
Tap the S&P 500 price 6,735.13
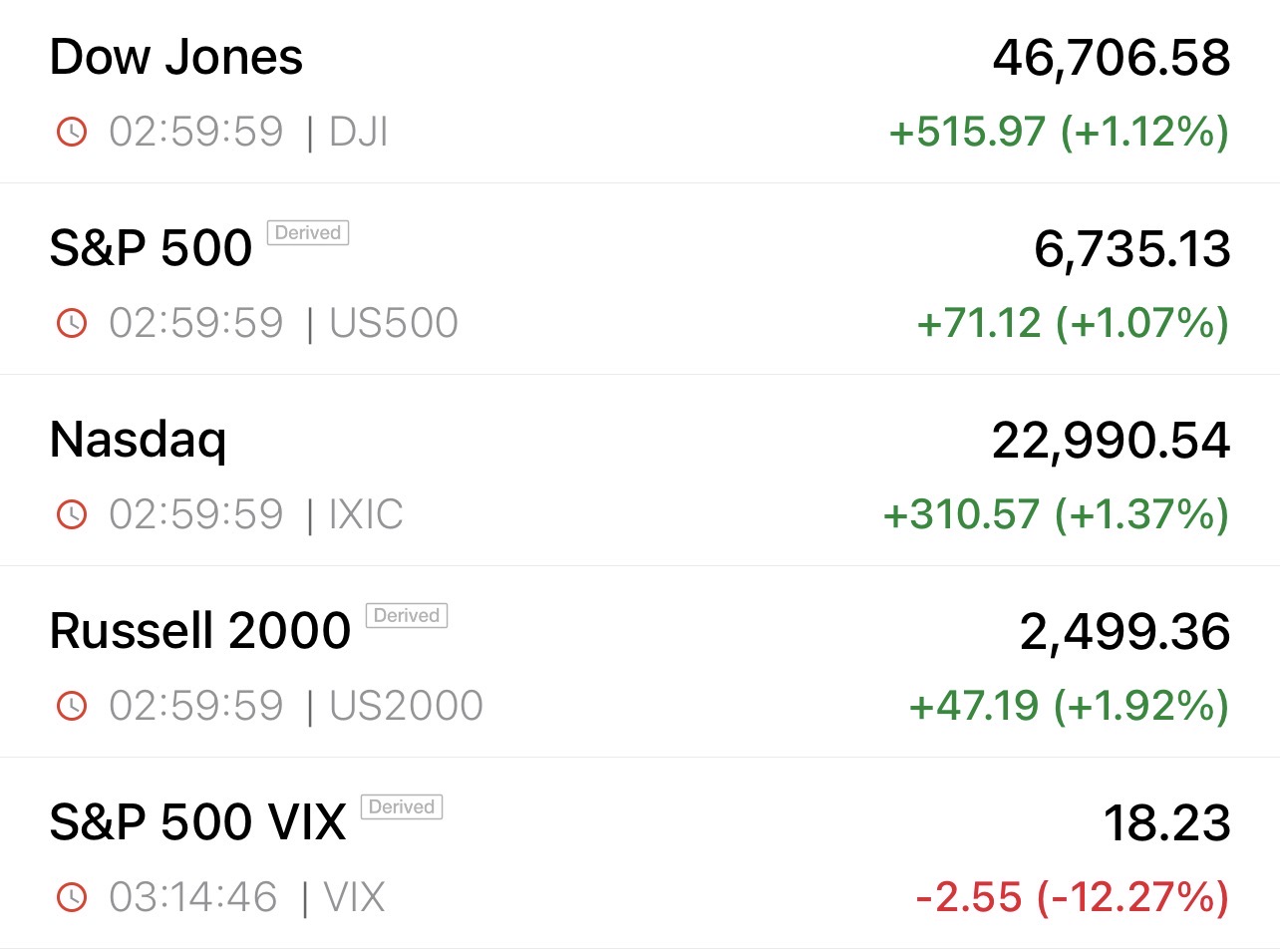(x=1132, y=248)
